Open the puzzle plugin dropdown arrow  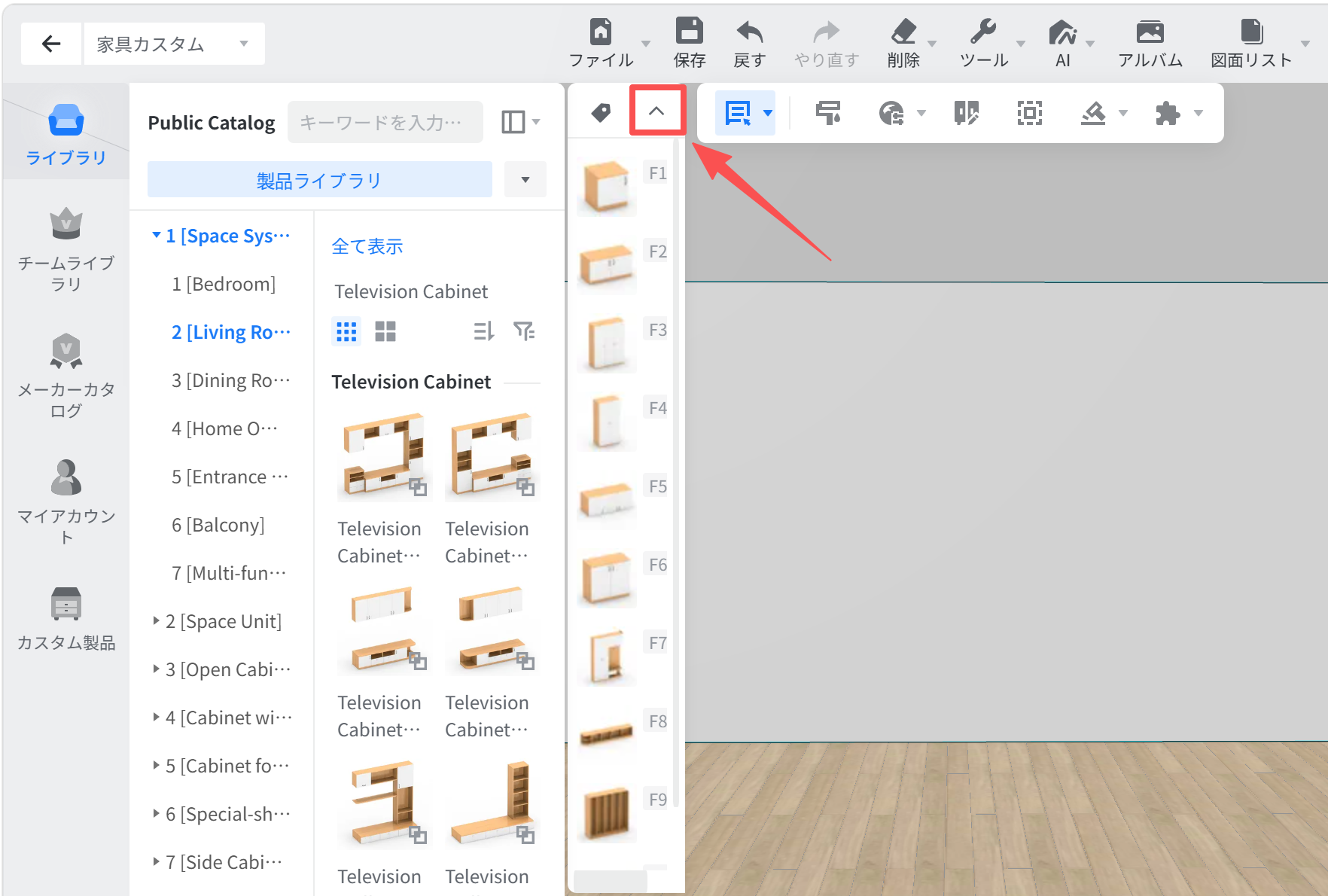pyautogui.click(x=1199, y=113)
